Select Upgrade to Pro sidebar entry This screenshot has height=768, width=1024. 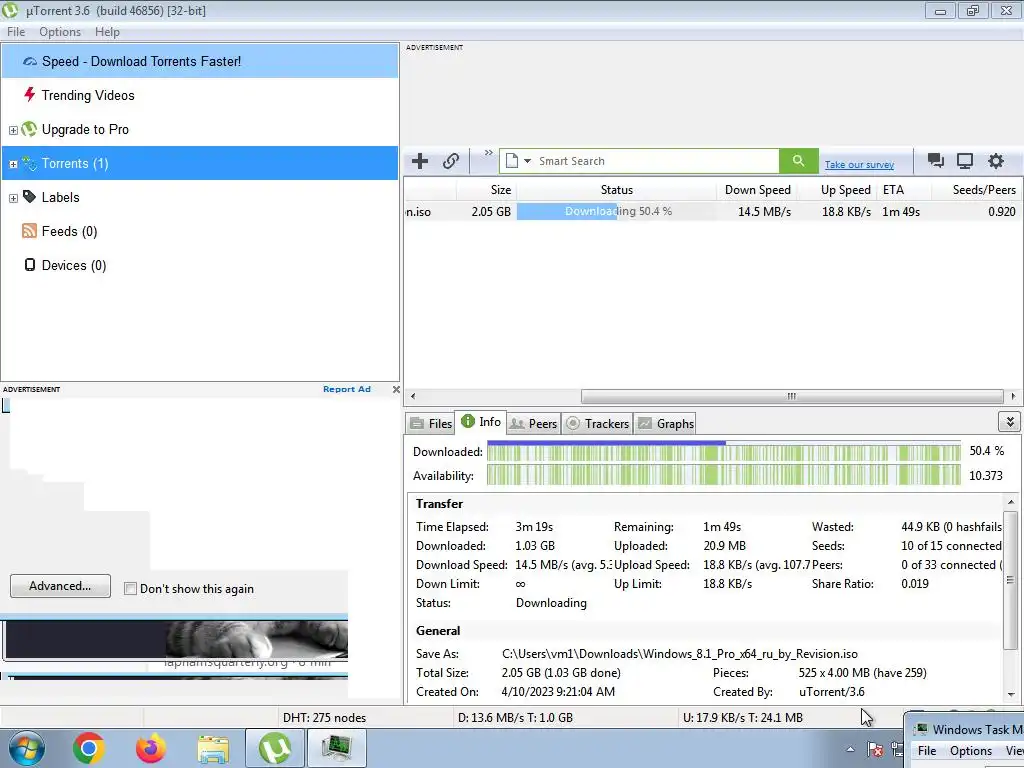click(200, 129)
